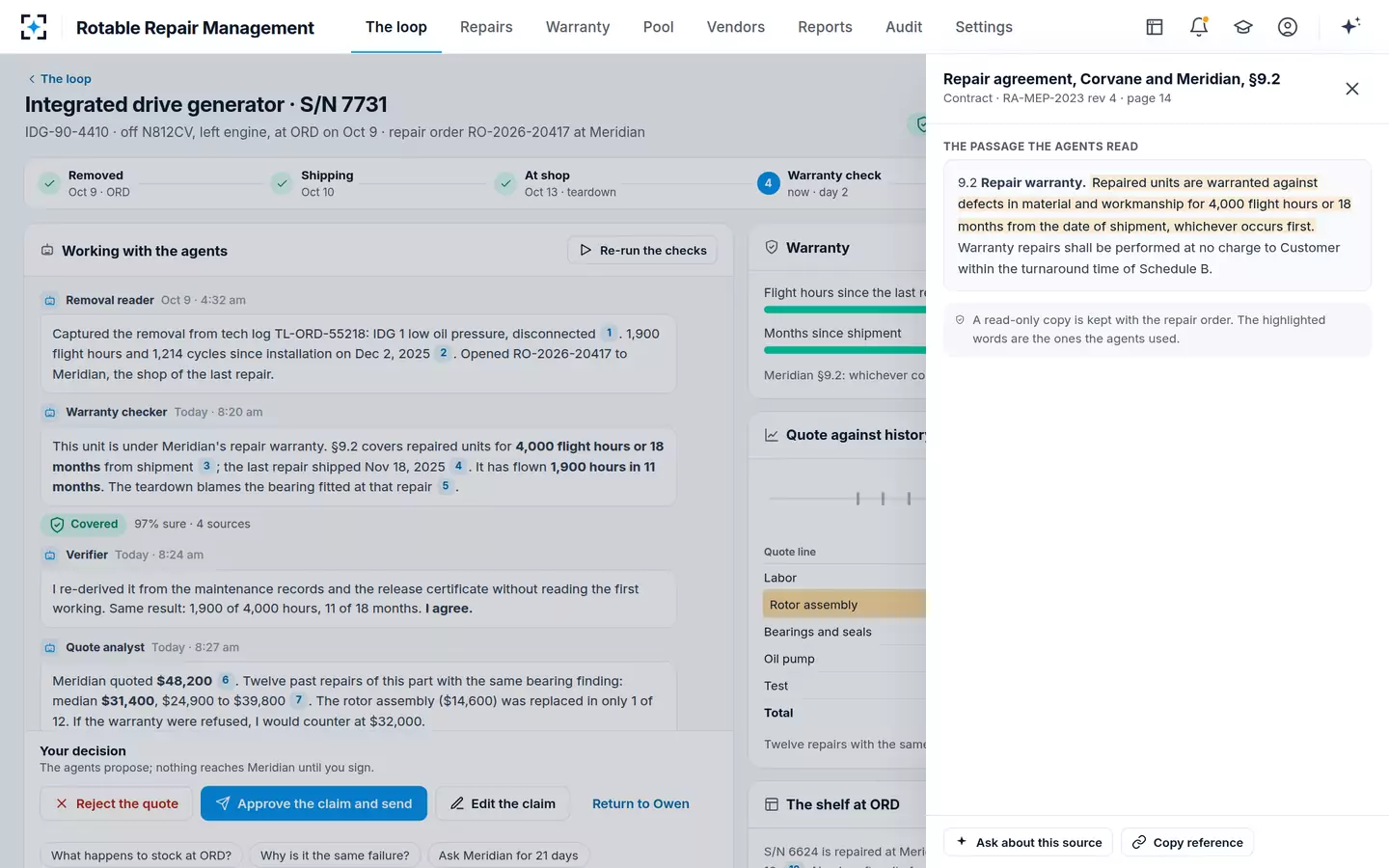Click the Flight hours progress bar

coord(845,310)
